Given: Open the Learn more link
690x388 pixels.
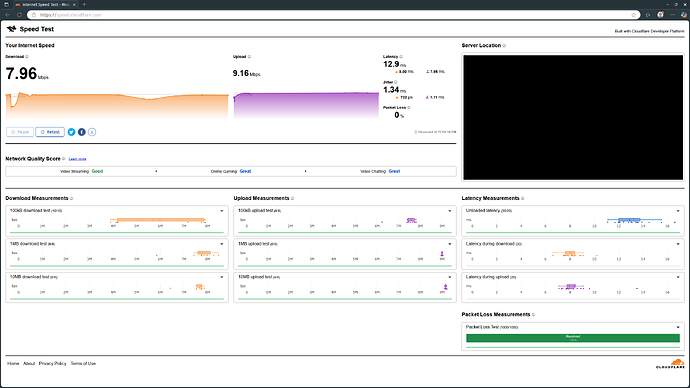Looking at the screenshot, I should pyautogui.click(x=77, y=159).
